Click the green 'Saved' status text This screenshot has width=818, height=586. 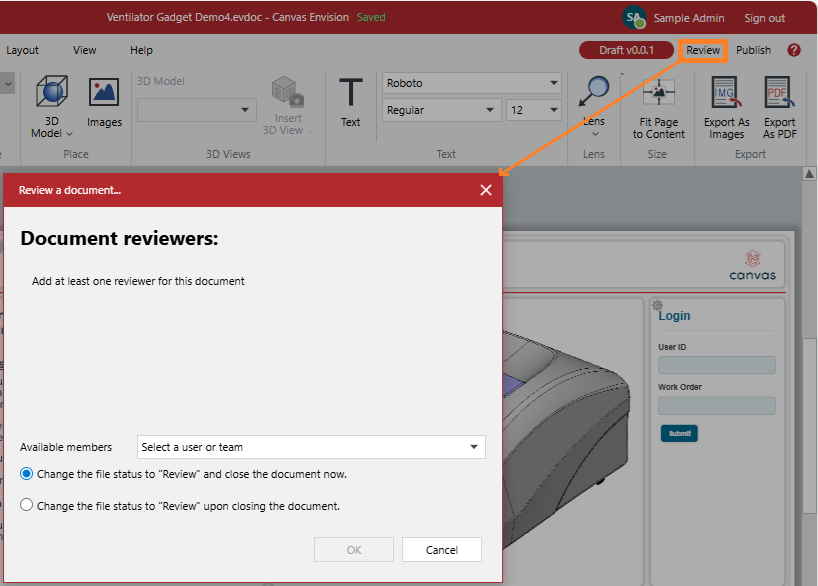click(371, 17)
